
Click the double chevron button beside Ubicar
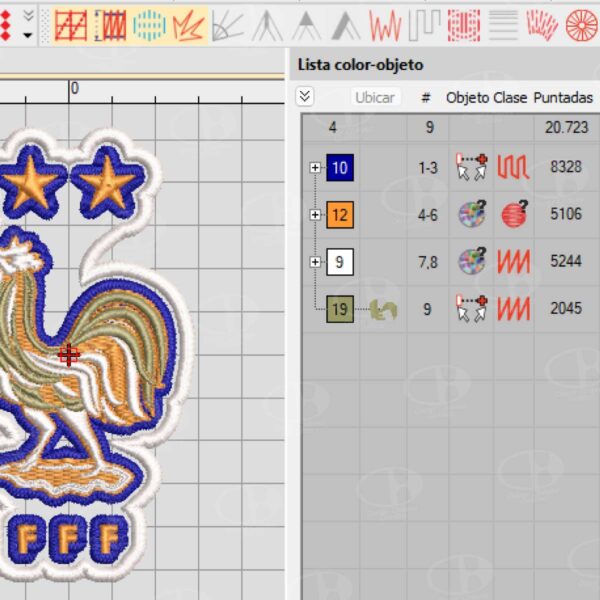pos(305,96)
